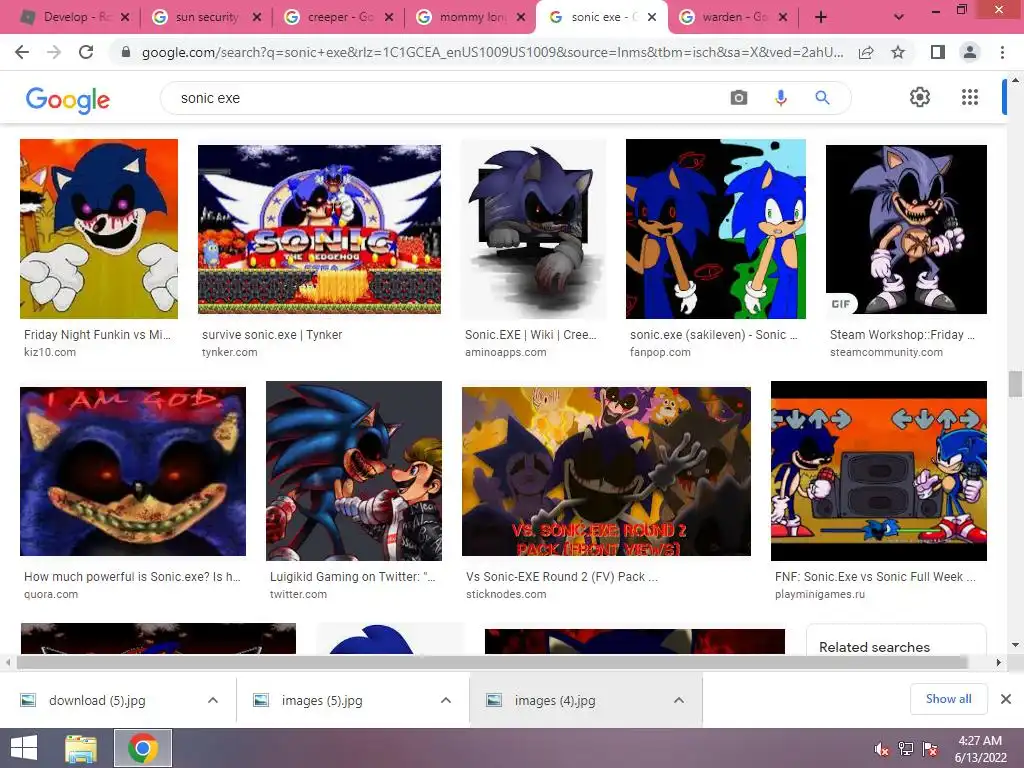Open the sticknodes.com source link

(506, 594)
